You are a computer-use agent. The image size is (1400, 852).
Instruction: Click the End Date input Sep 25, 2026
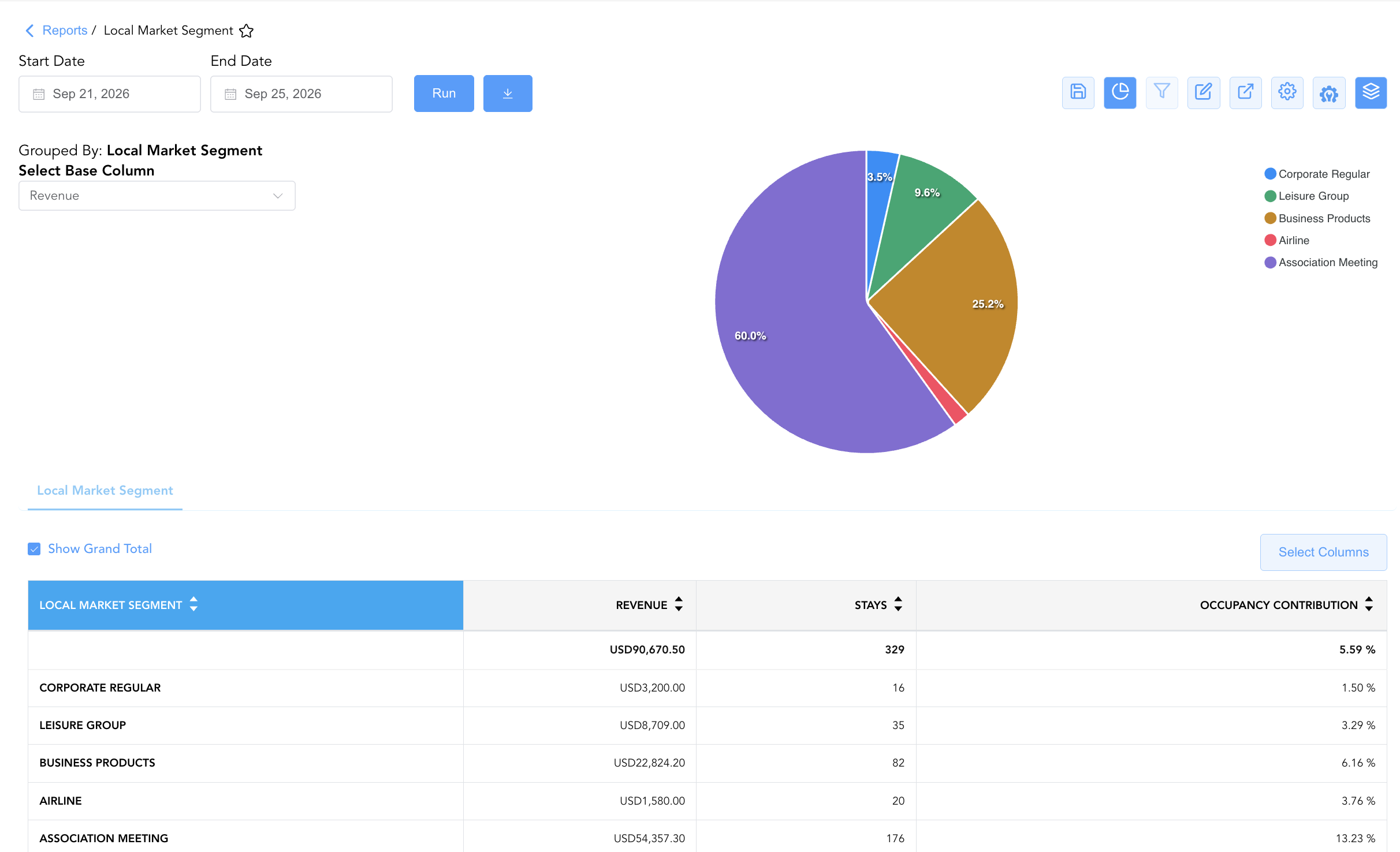pos(301,94)
